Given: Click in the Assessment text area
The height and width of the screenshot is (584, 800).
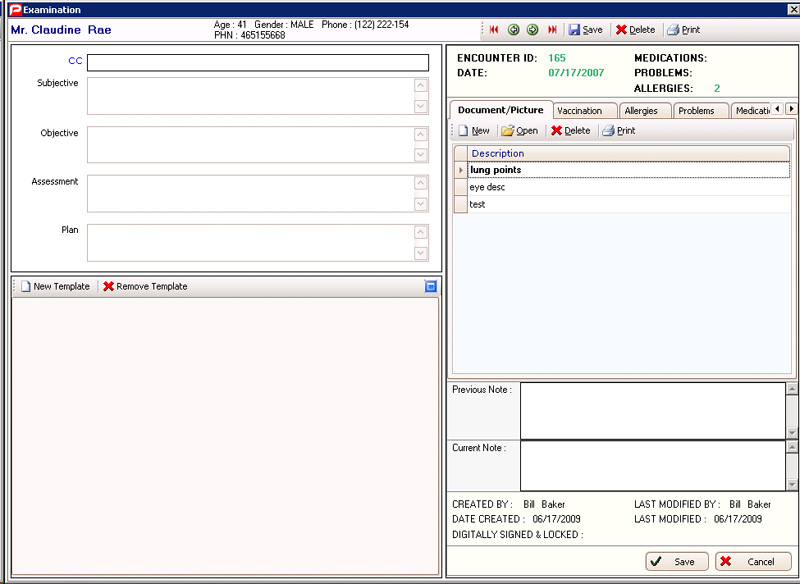Looking at the screenshot, I should click(x=258, y=193).
